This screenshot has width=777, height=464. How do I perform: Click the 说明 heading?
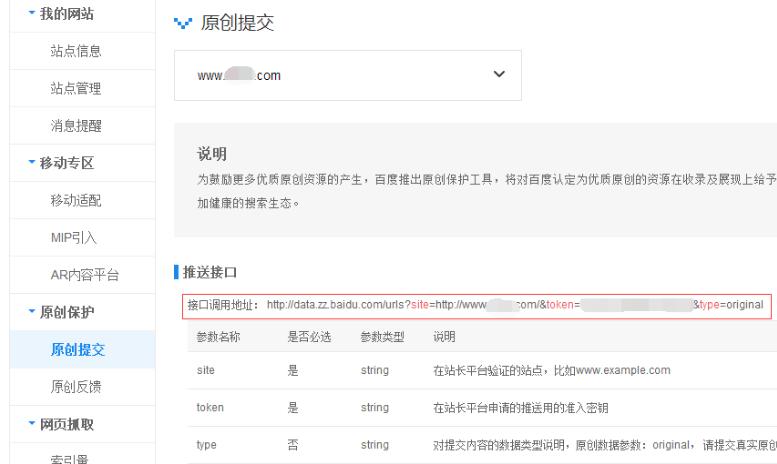(212, 154)
